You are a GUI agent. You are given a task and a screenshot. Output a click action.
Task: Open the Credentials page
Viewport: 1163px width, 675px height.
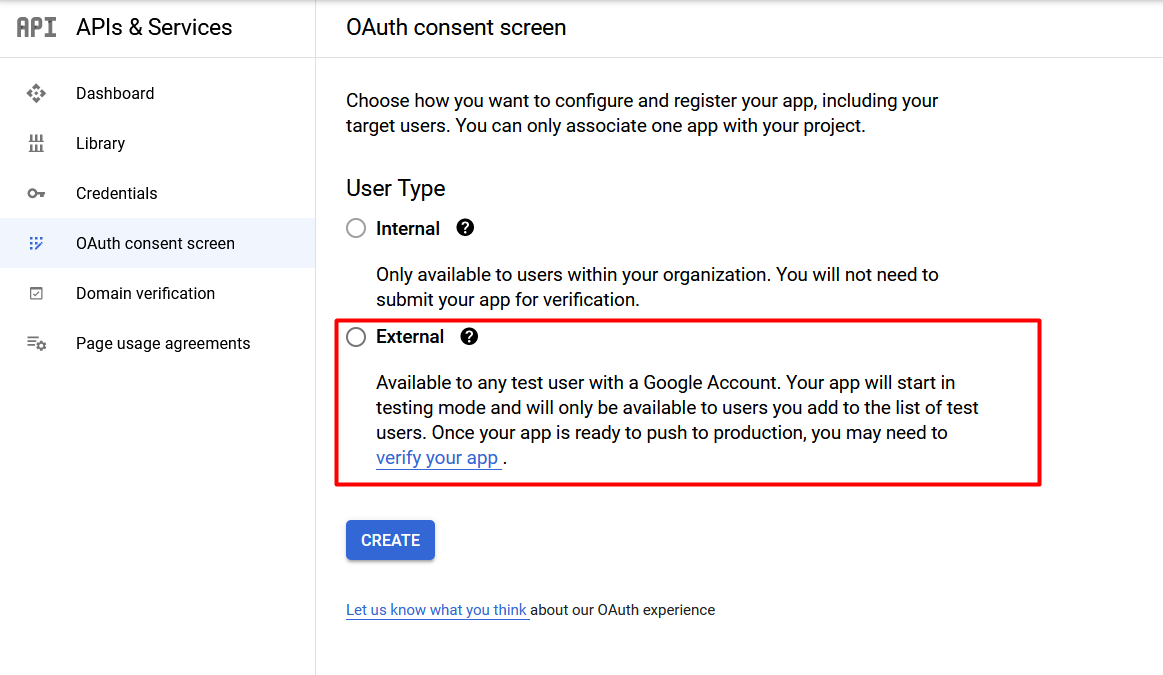[x=157, y=194]
